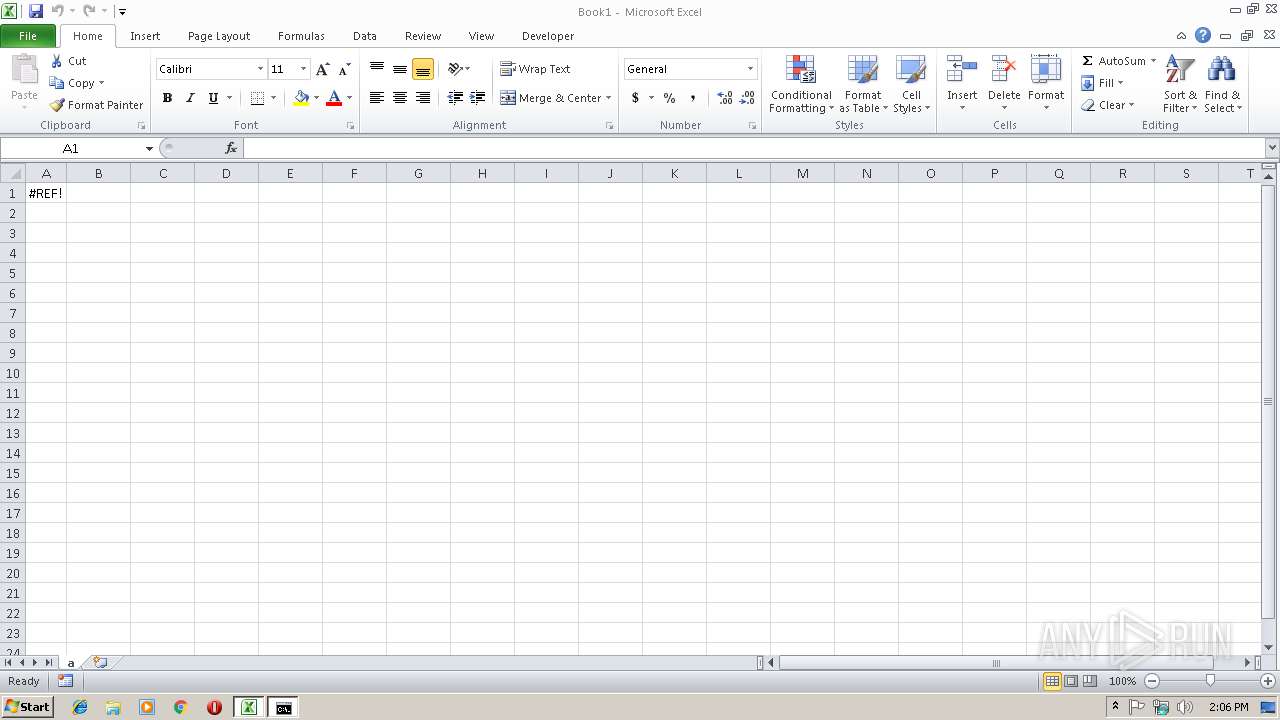This screenshot has height=720, width=1280.
Task: Apply Accounting dollar number format
Action: click(635, 98)
